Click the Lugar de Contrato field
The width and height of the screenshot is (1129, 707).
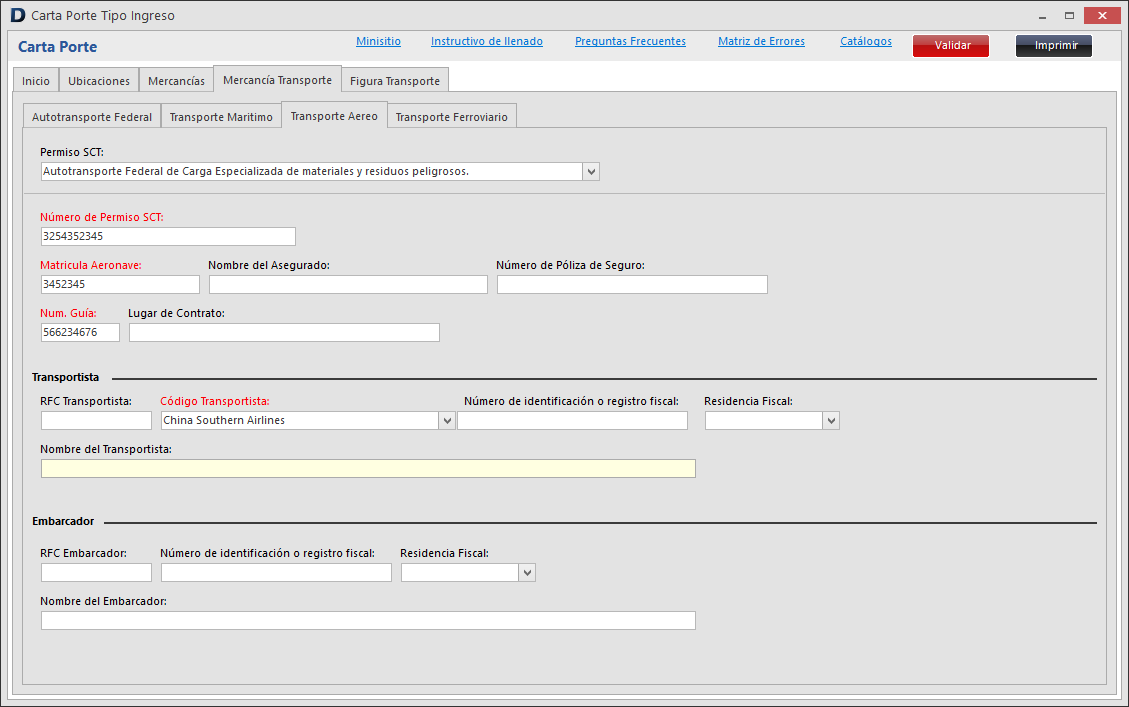pos(284,333)
